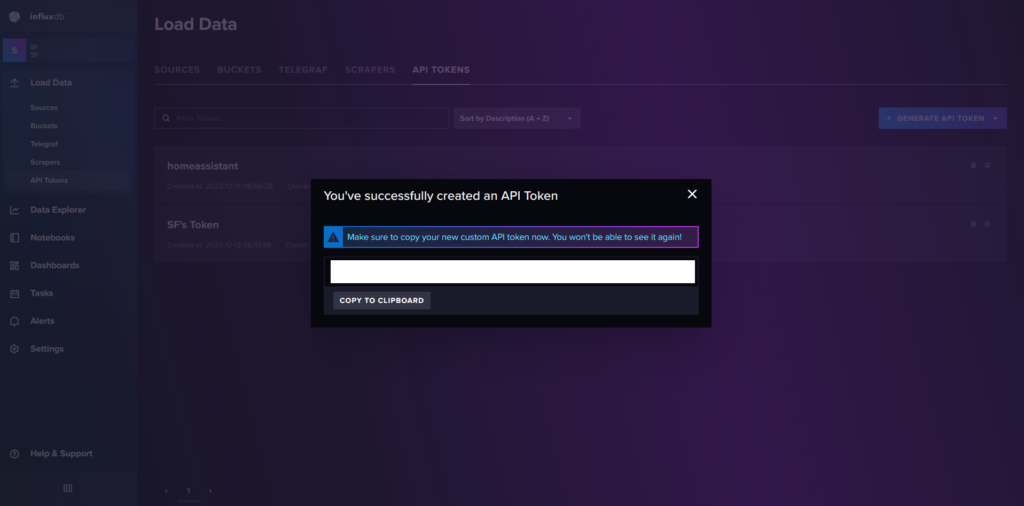Click the copy-your-token warning message

[514, 237]
